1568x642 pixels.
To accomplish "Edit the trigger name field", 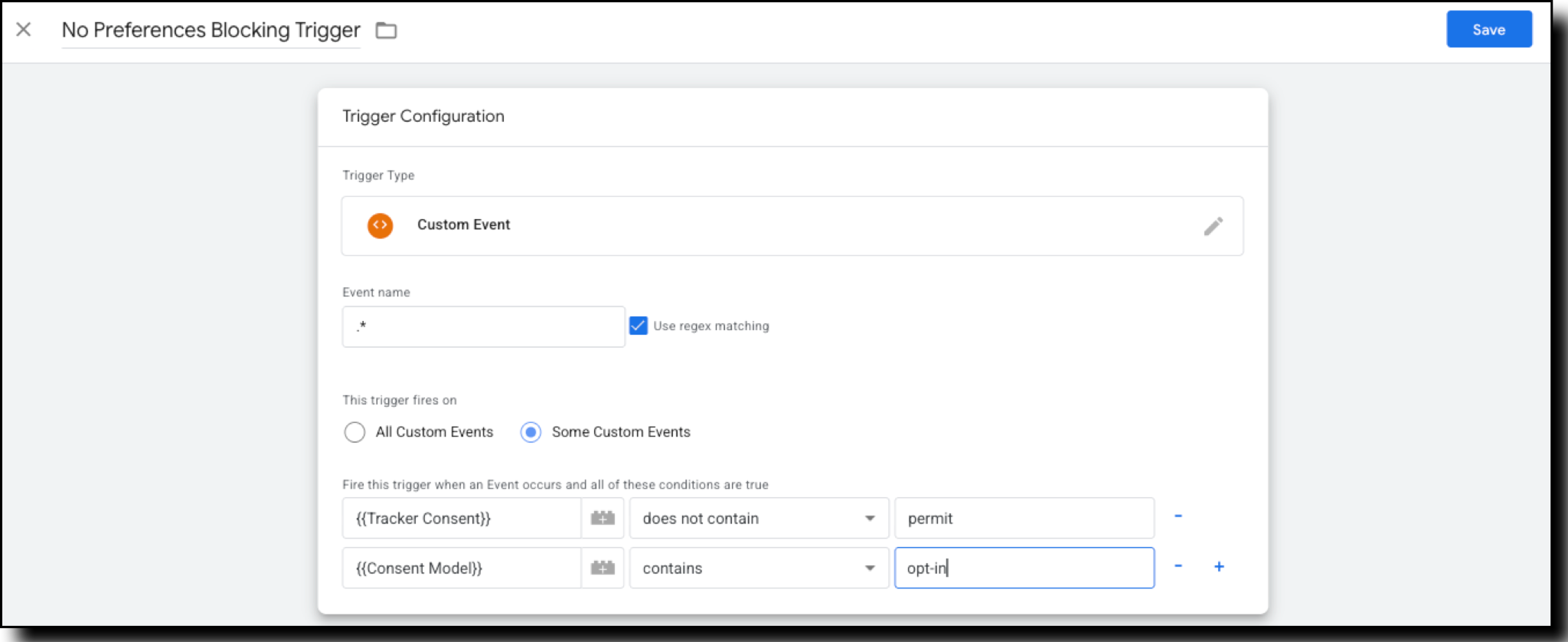I will (211, 31).
